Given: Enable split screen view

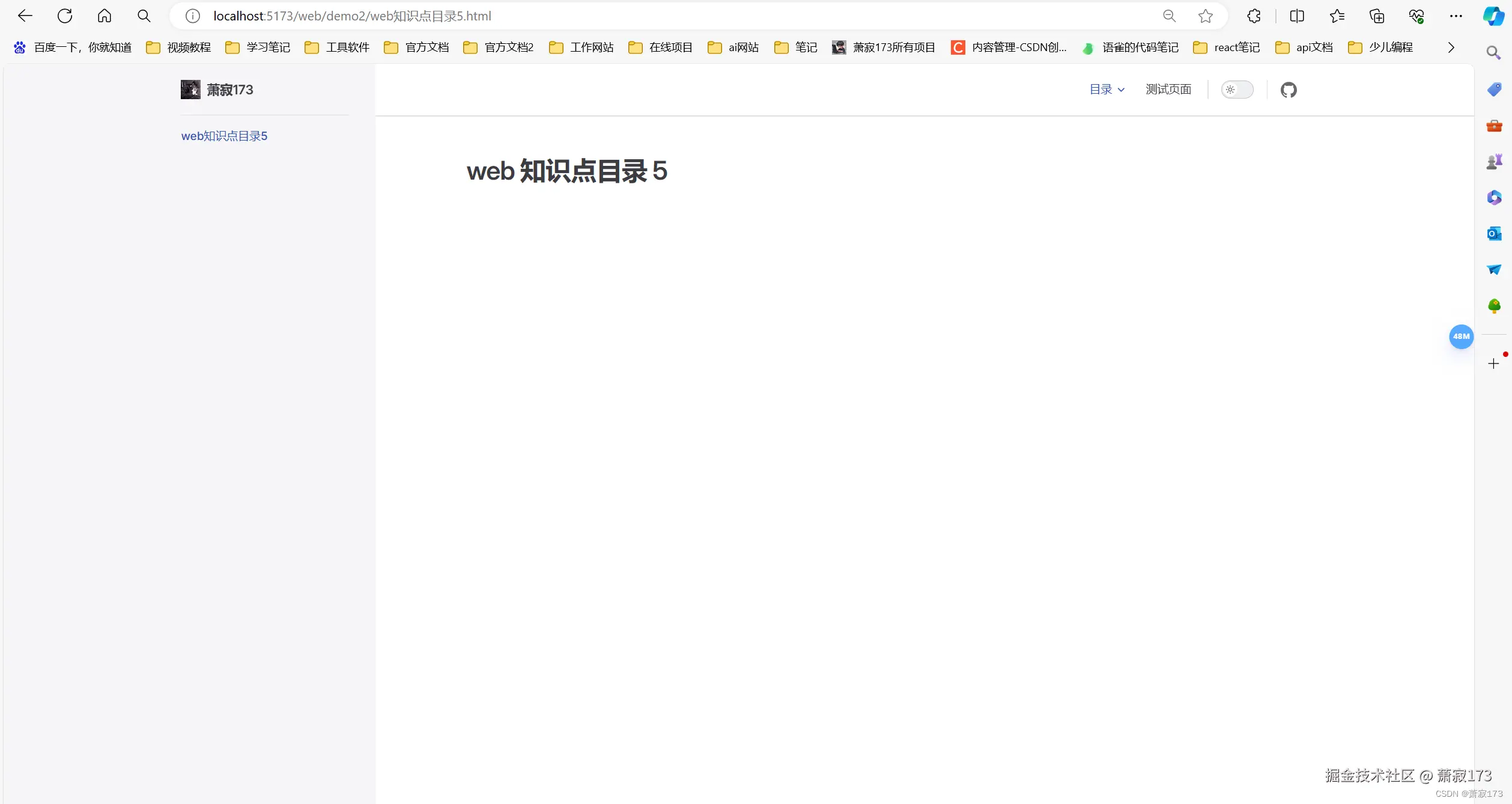Looking at the screenshot, I should coord(1297,16).
